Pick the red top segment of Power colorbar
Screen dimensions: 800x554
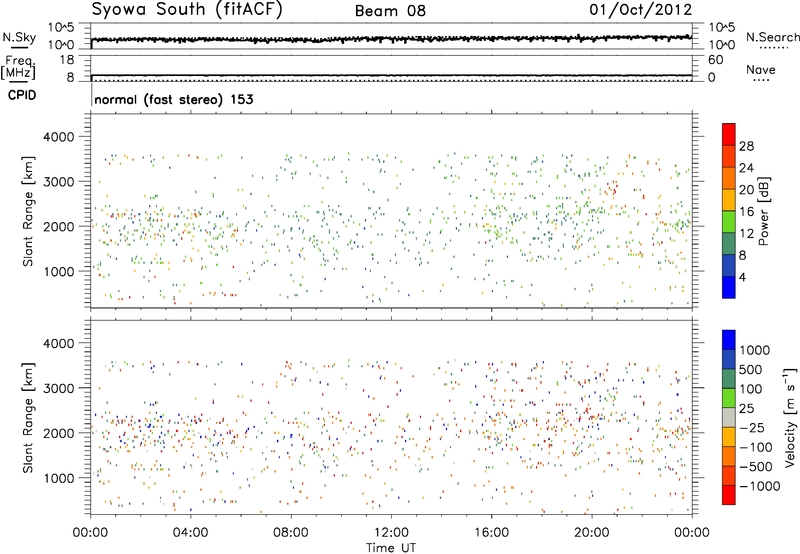[x=729, y=134]
